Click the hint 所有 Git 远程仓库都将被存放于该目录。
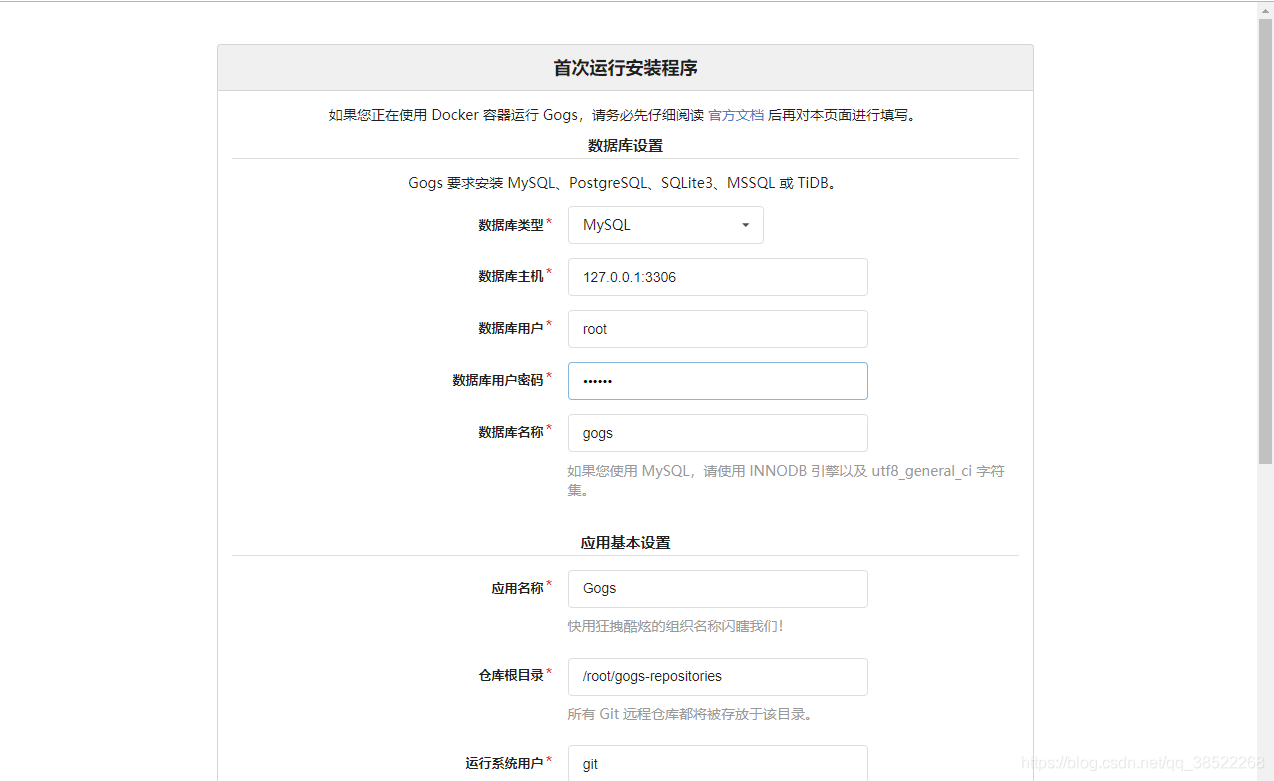The image size is (1274, 781). pyautogui.click(x=691, y=714)
